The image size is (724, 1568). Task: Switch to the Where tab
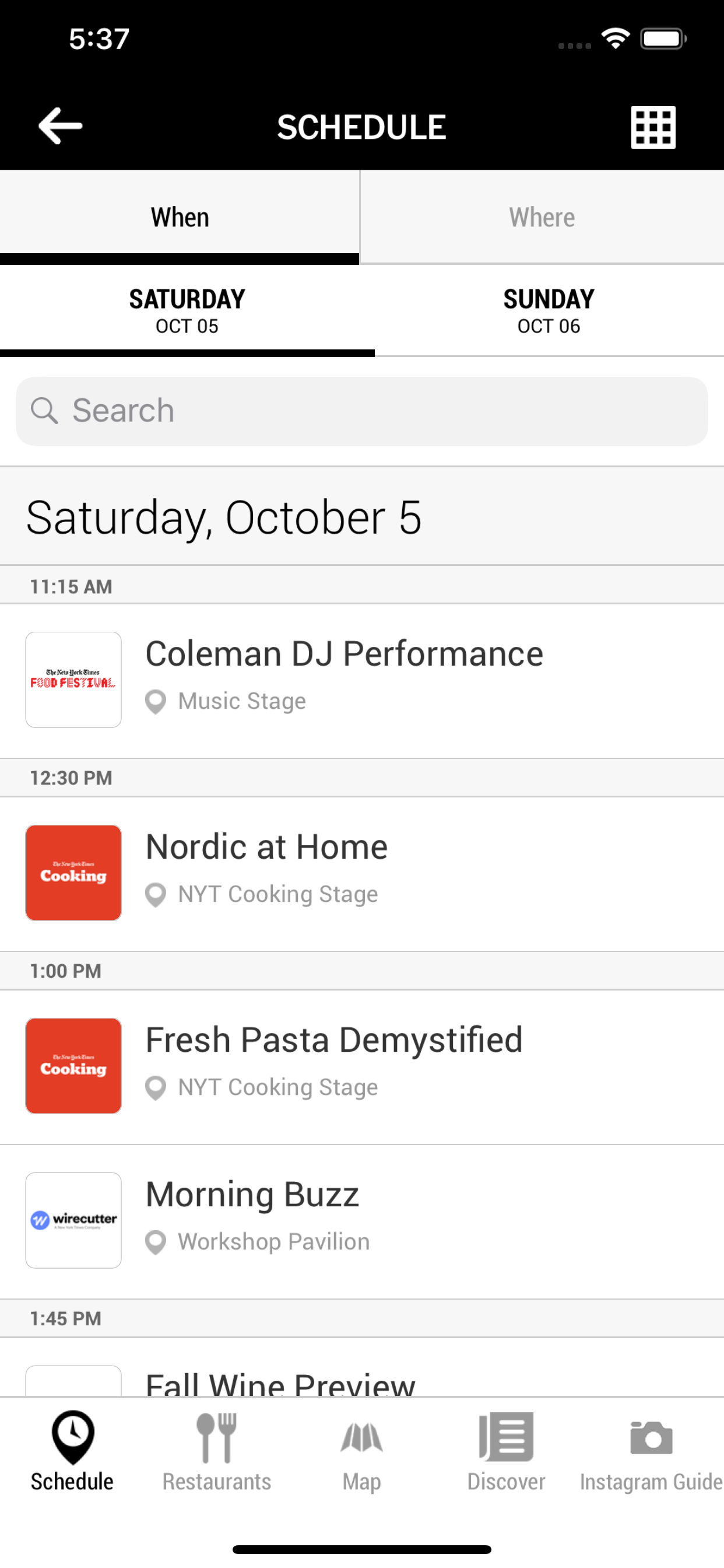(x=542, y=218)
